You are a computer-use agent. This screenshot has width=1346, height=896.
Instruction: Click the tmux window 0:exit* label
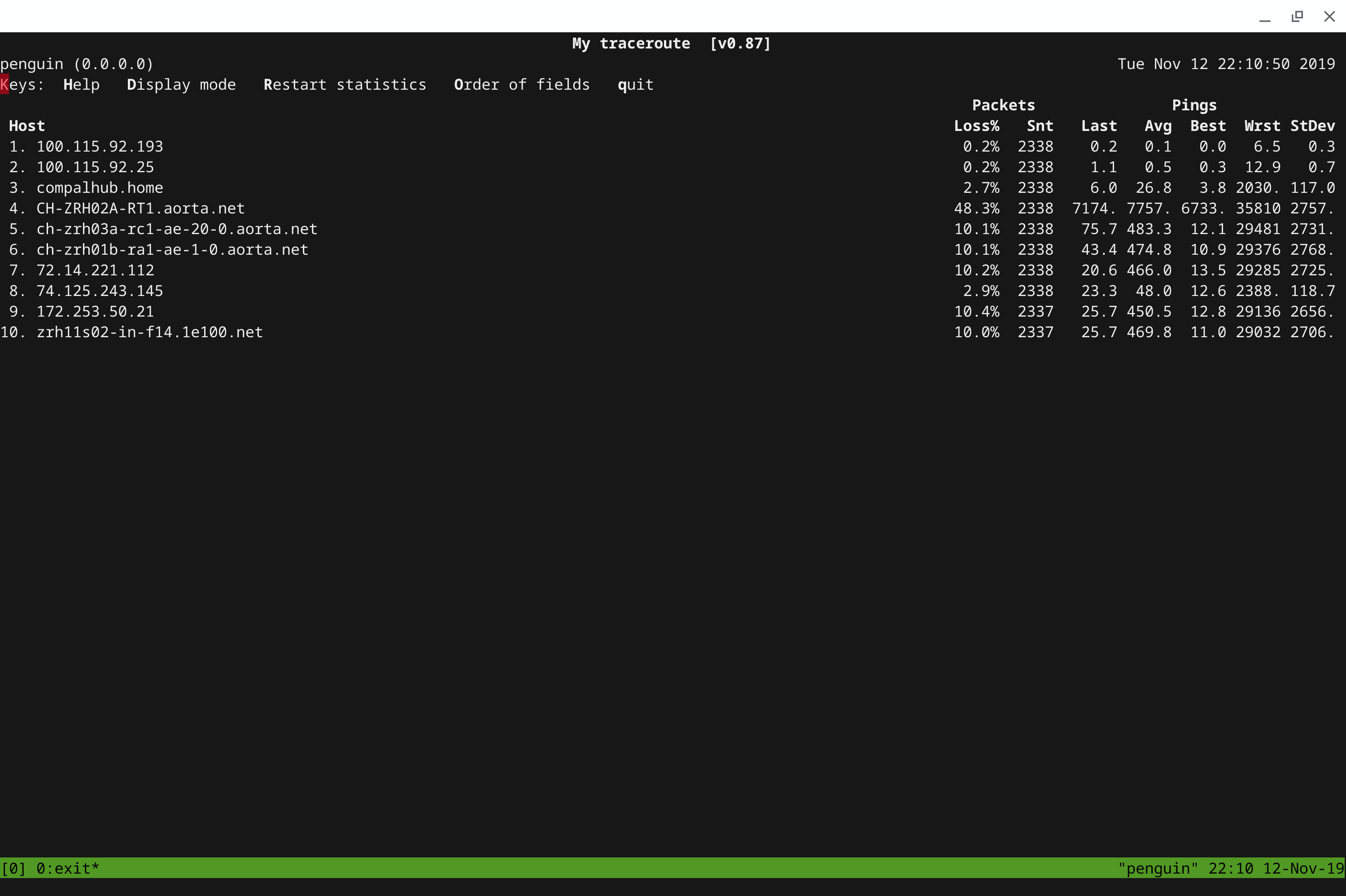[x=67, y=868]
